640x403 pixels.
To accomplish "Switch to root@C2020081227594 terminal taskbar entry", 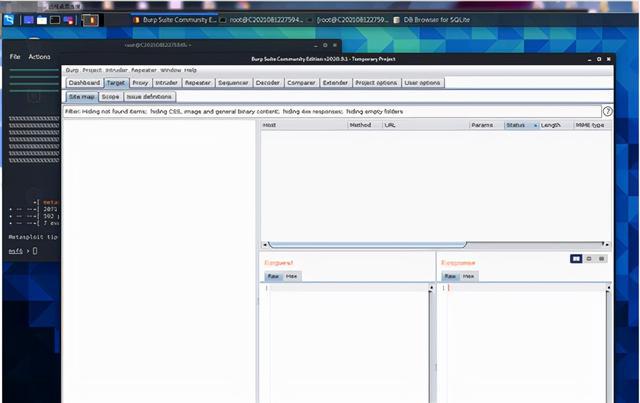I will click(x=261, y=20).
